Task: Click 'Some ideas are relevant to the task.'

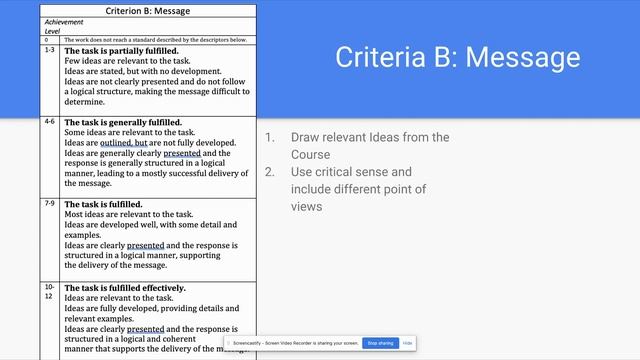Action: tap(130, 133)
